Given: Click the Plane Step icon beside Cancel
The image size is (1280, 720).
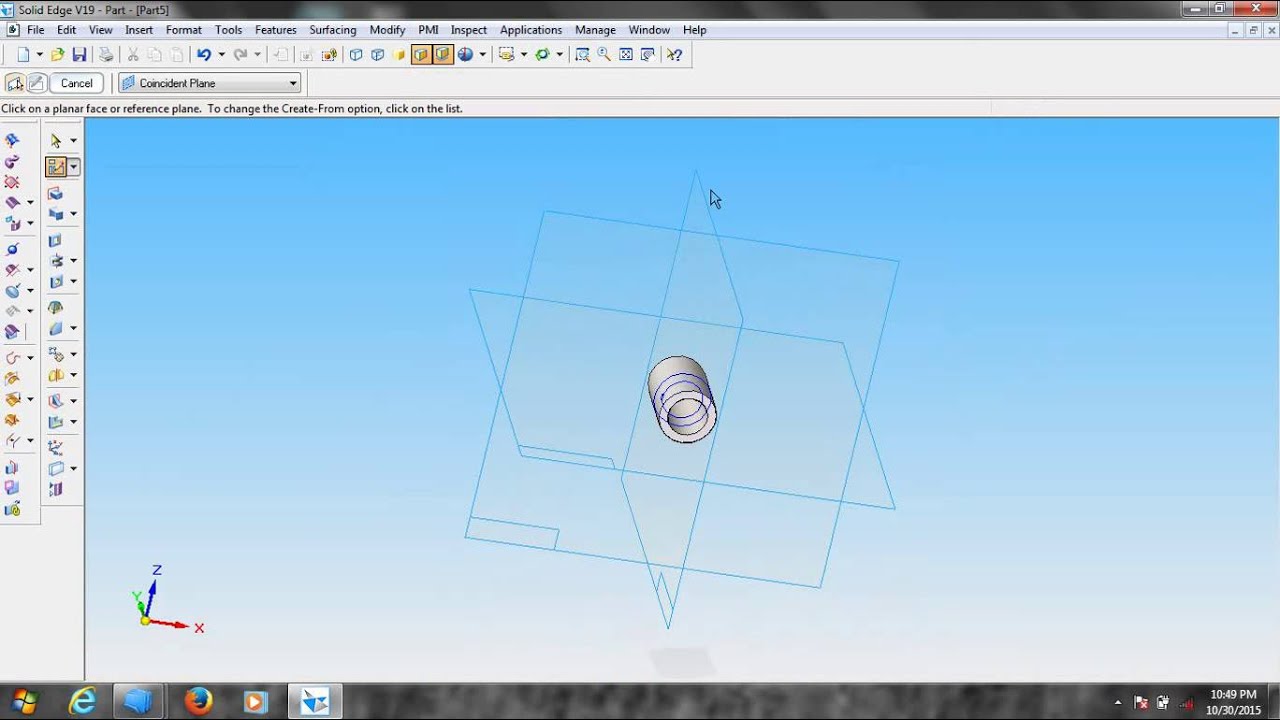Looking at the screenshot, I should (x=15, y=83).
